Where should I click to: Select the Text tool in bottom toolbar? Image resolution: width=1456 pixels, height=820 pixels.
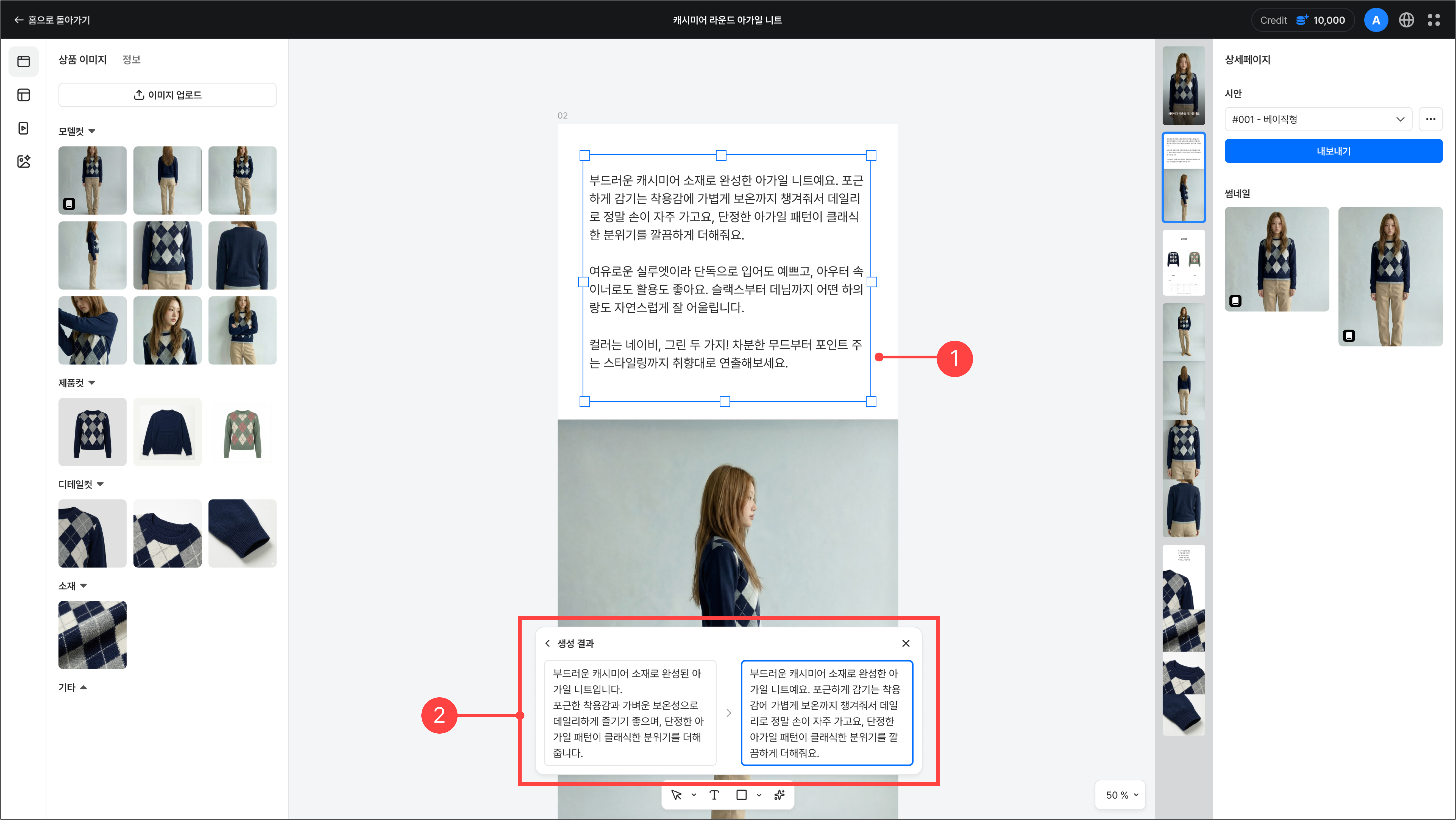click(x=714, y=795)
